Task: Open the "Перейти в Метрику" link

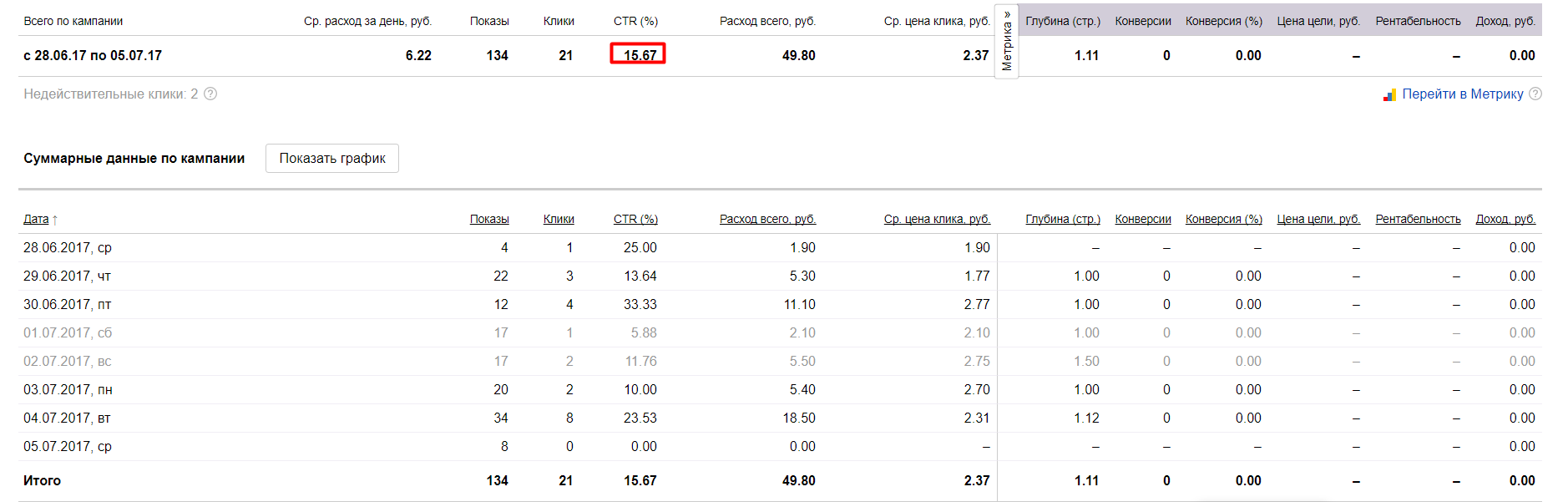Action: tap(1462, 94)
